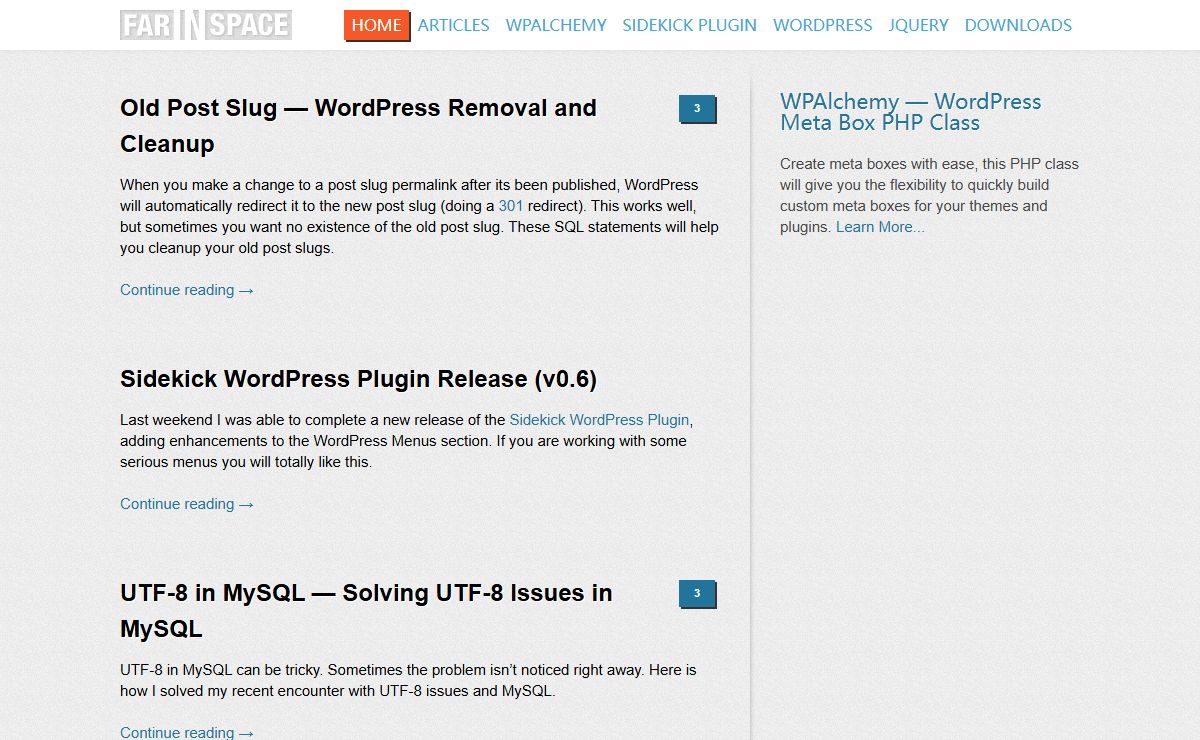Click the Far In Space logo

coord(206,25)
